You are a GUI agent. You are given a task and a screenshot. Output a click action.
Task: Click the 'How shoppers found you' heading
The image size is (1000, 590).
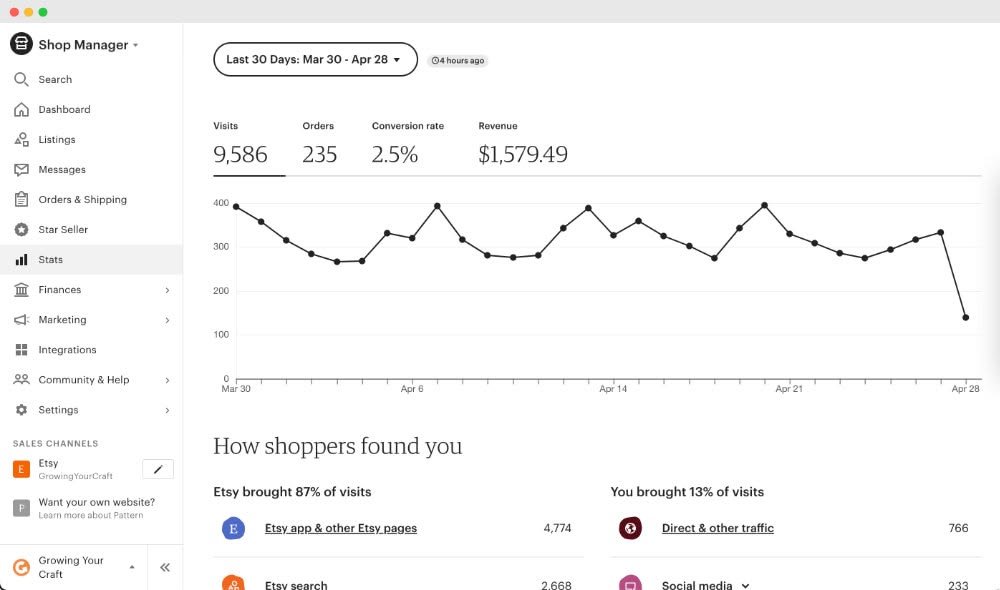[x=337, y=446]
